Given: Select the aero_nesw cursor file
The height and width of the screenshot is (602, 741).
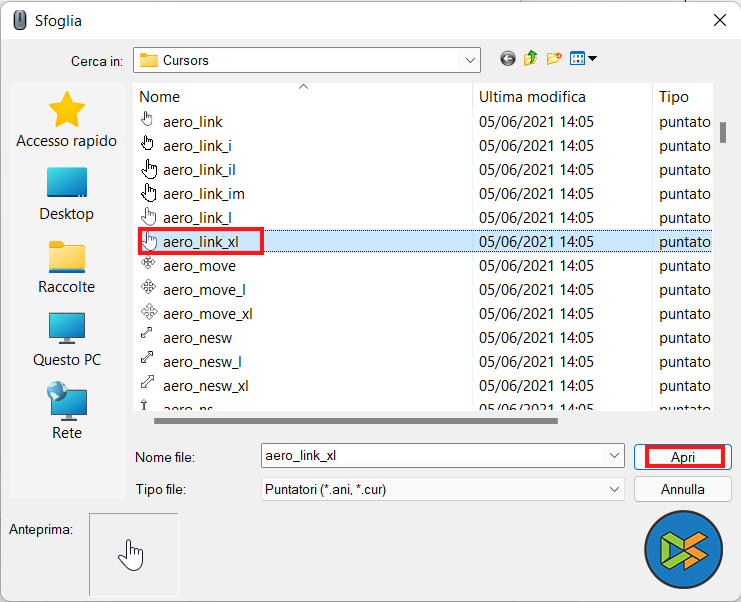Looking at the screenshot, I should click(x=197, y=338).
